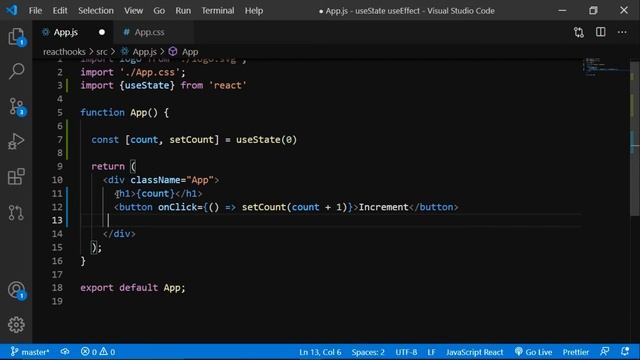Image resolution: width=640 pixels, height=360 pixels.
Task: Open the Run and Debug view
Action: point(16,142)
